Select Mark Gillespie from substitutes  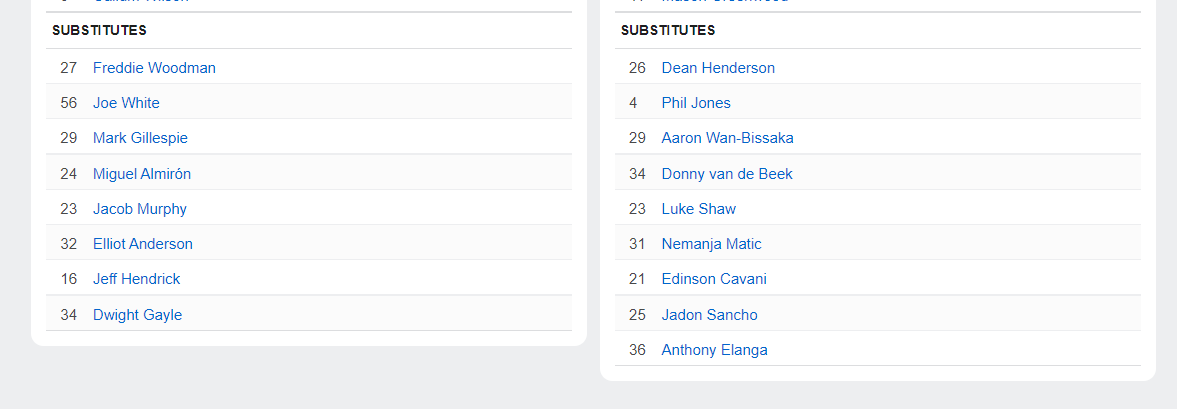tap(140, 138)
